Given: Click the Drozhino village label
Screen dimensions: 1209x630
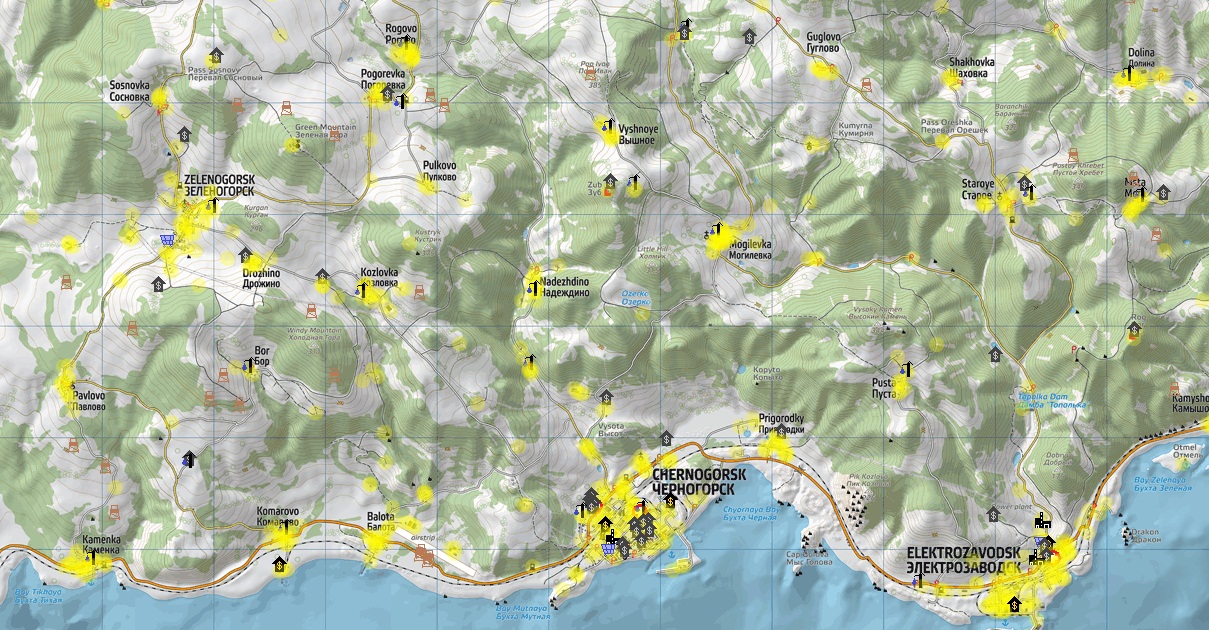Looking at the screenshot, I should click(261, 278).
